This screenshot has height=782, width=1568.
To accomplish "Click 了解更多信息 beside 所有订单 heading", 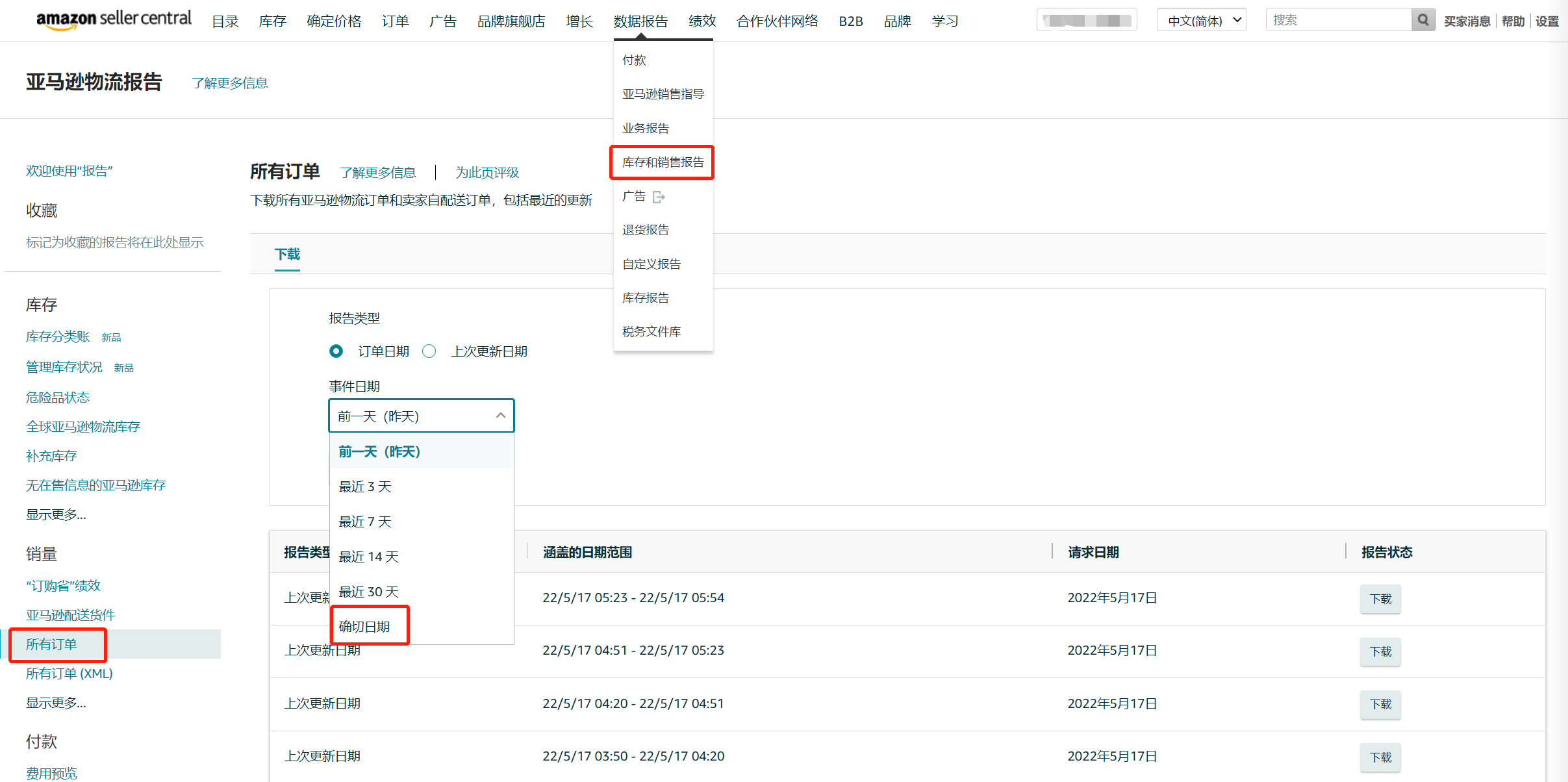I will 377,173.
